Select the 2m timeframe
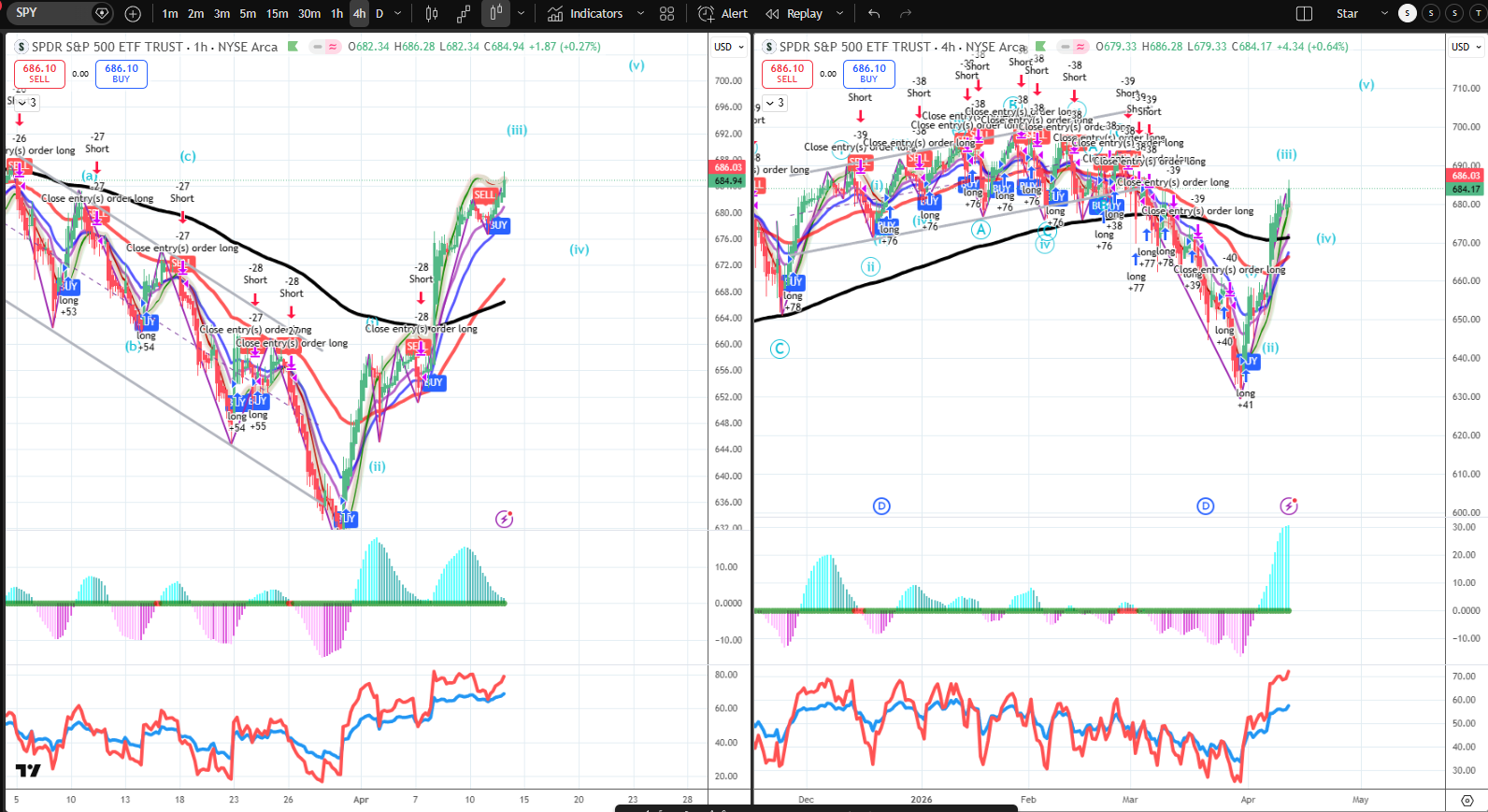 [195, 14]
